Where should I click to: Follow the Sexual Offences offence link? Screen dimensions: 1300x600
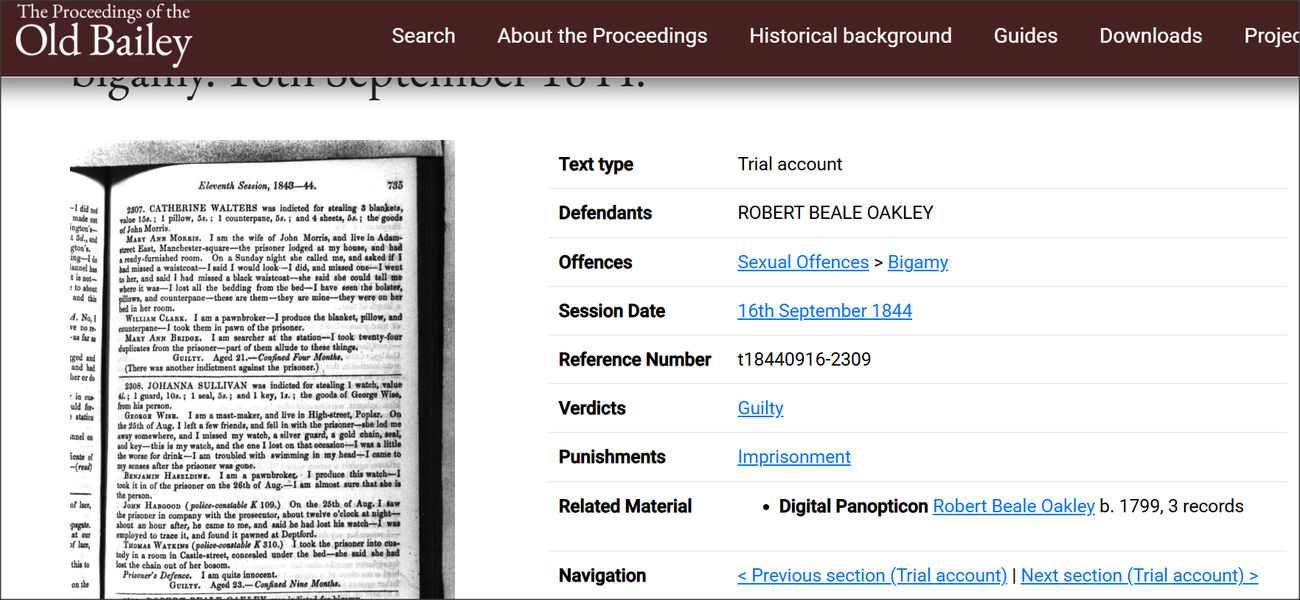tap(803, 262)
